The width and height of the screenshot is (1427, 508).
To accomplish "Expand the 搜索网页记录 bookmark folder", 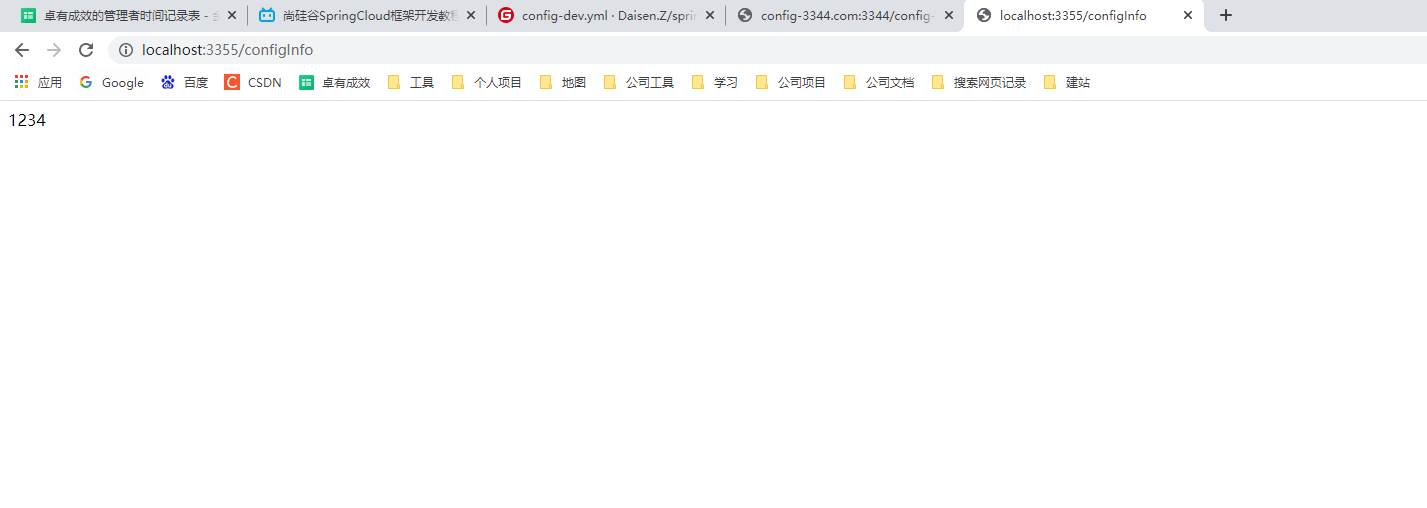I will point(978,83).
